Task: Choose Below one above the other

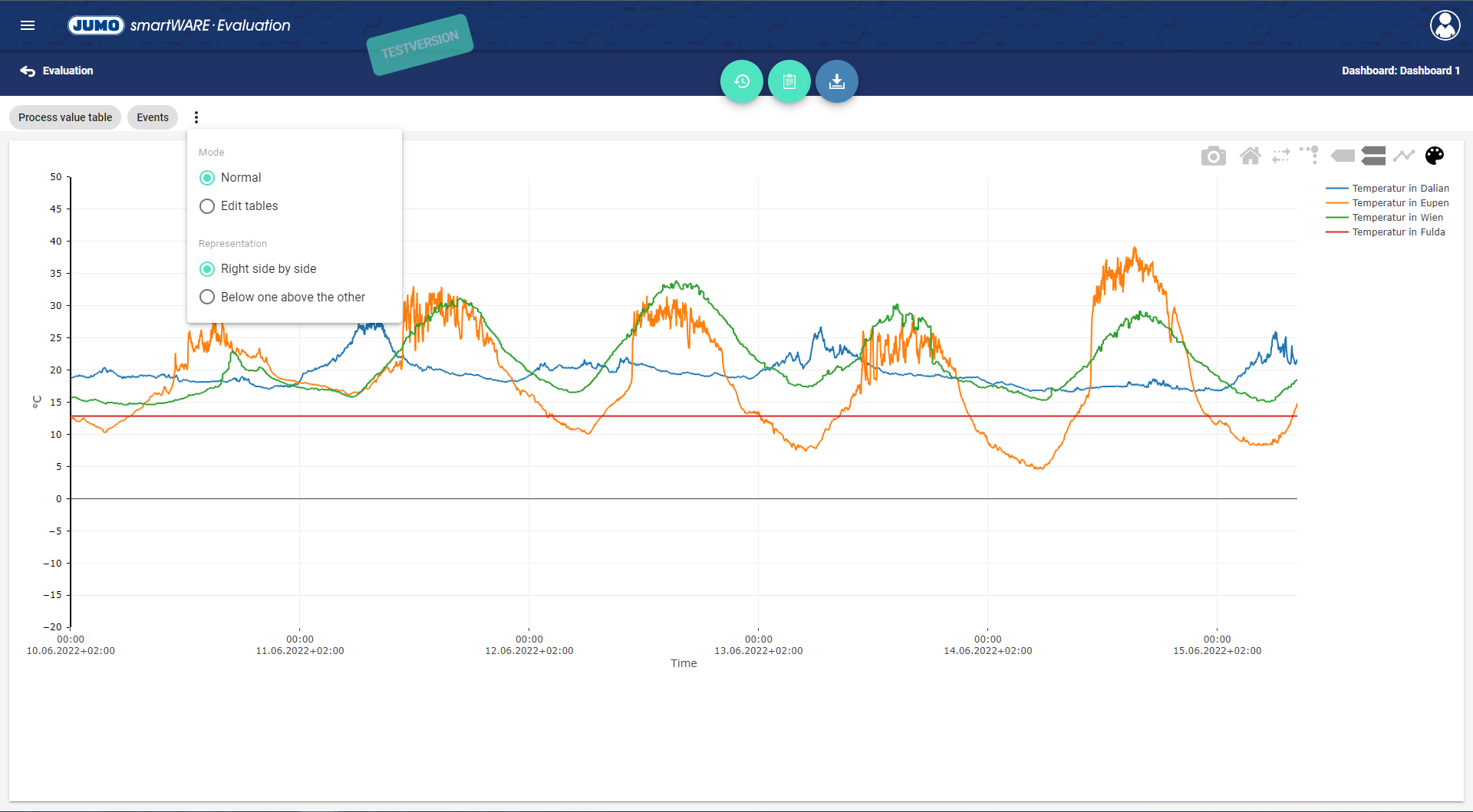Action: point(207,298)
